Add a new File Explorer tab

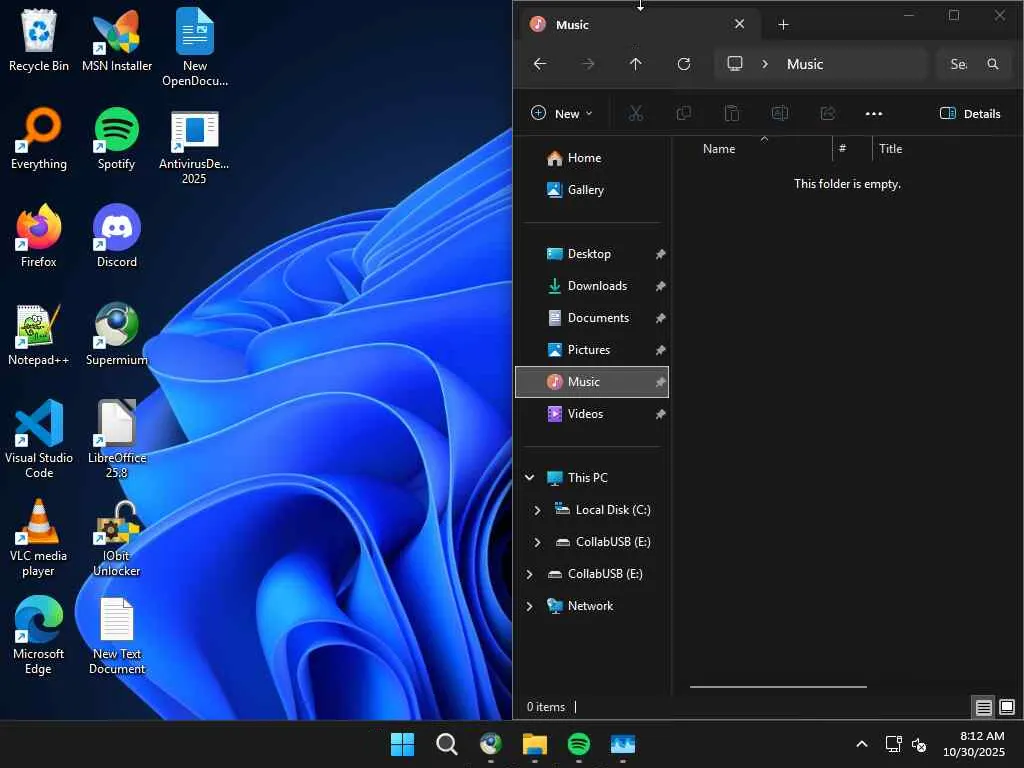click(x=784, y=25)
